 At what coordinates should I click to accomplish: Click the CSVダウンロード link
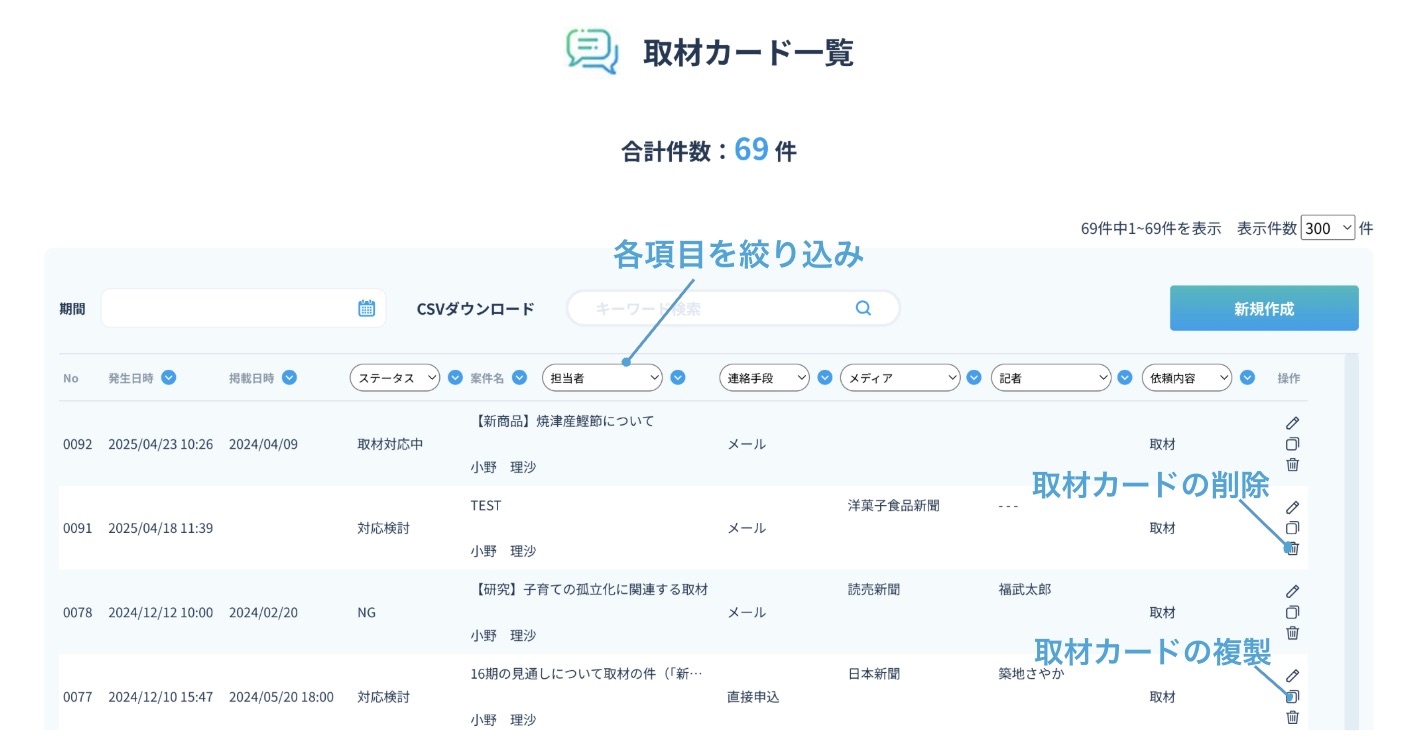(x=475, y=309)
